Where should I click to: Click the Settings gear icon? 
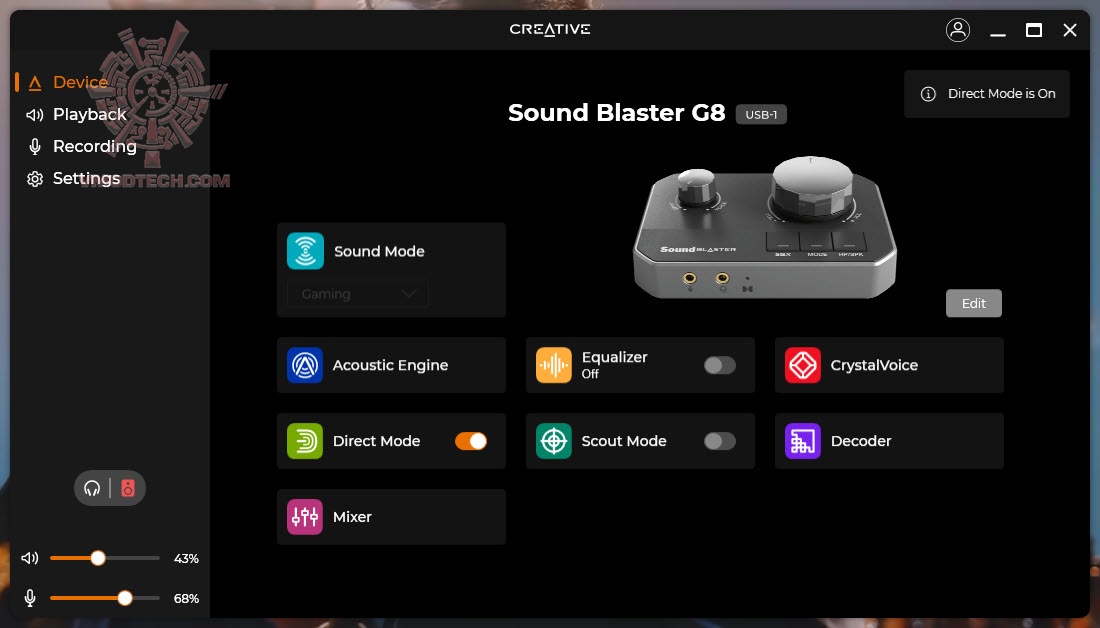(34, 179)
